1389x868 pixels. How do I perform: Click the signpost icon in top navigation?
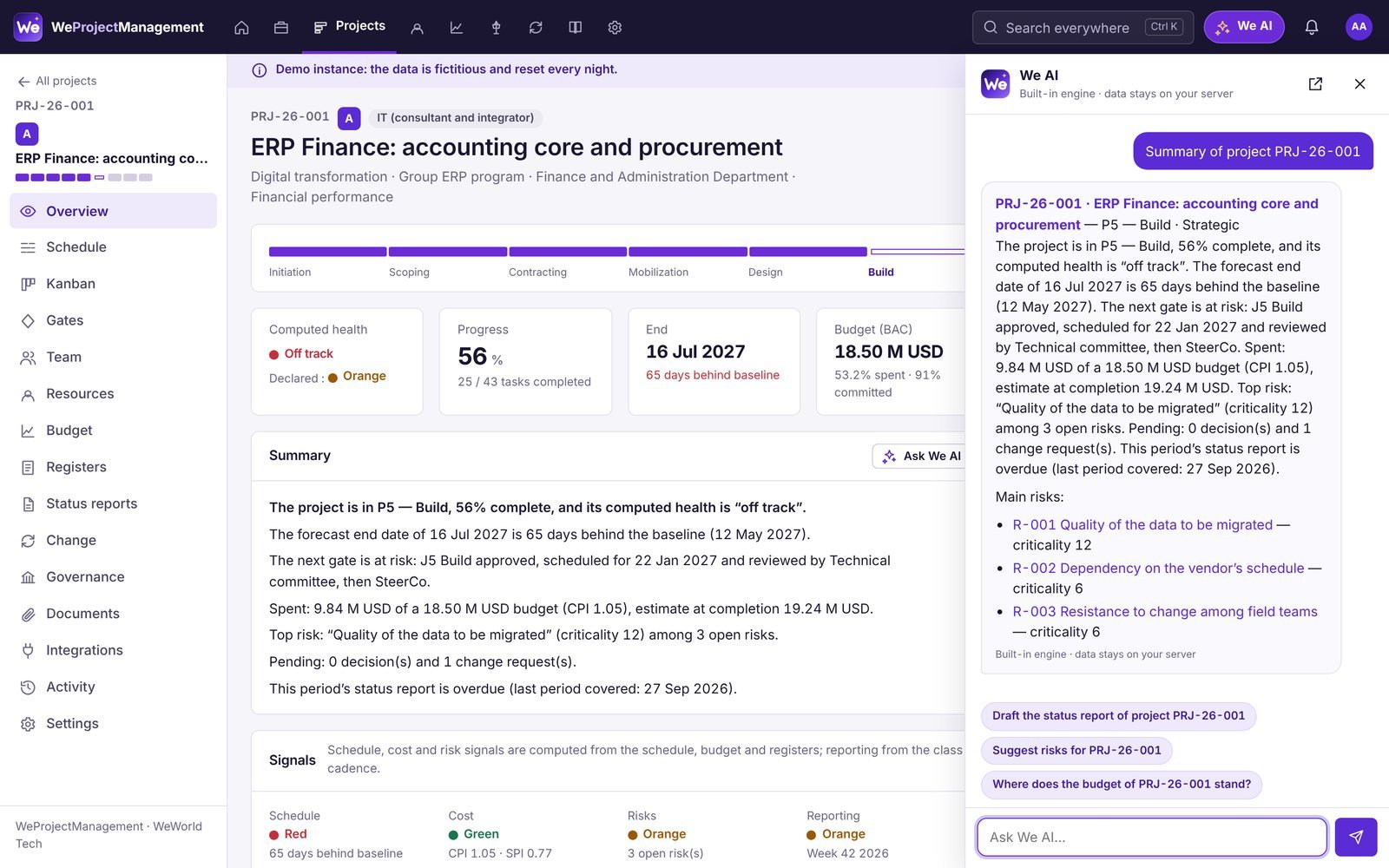click(497, 28)
